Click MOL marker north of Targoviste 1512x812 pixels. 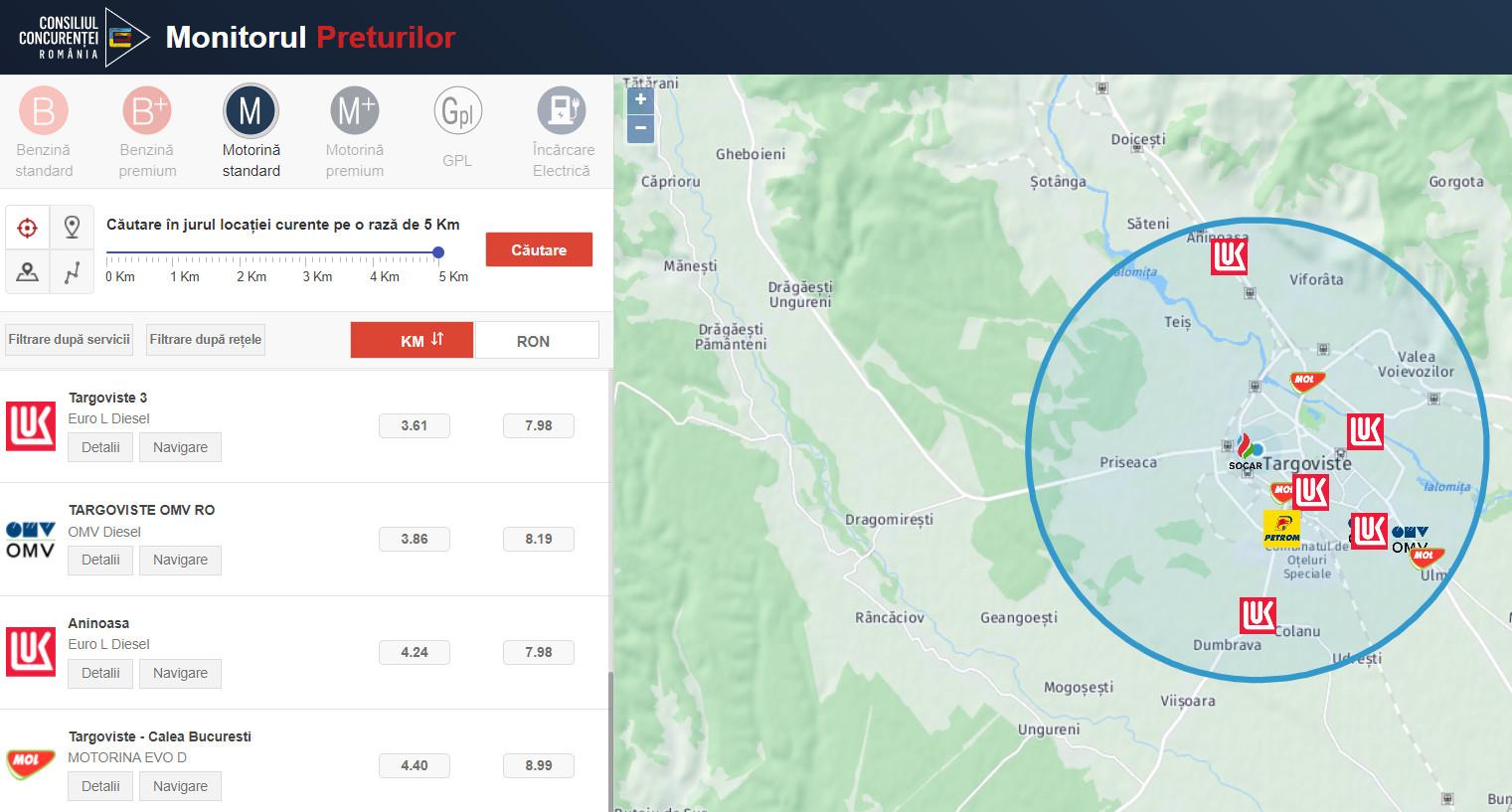[1306, 382]
